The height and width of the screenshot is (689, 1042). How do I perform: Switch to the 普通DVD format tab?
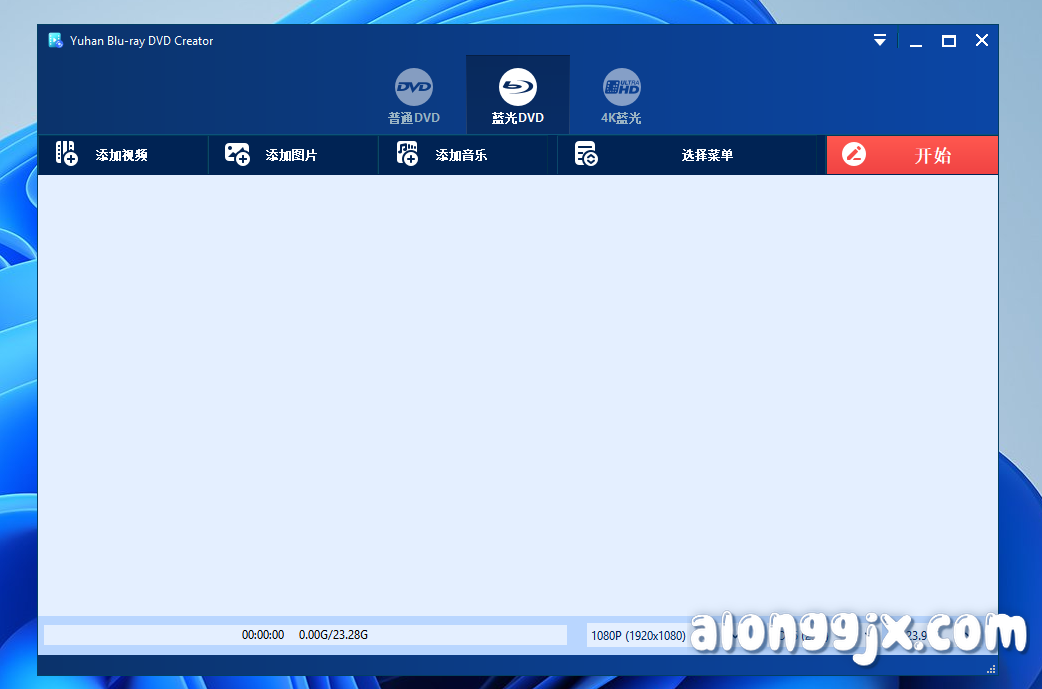pyautogui.click(x=413, y=95)
